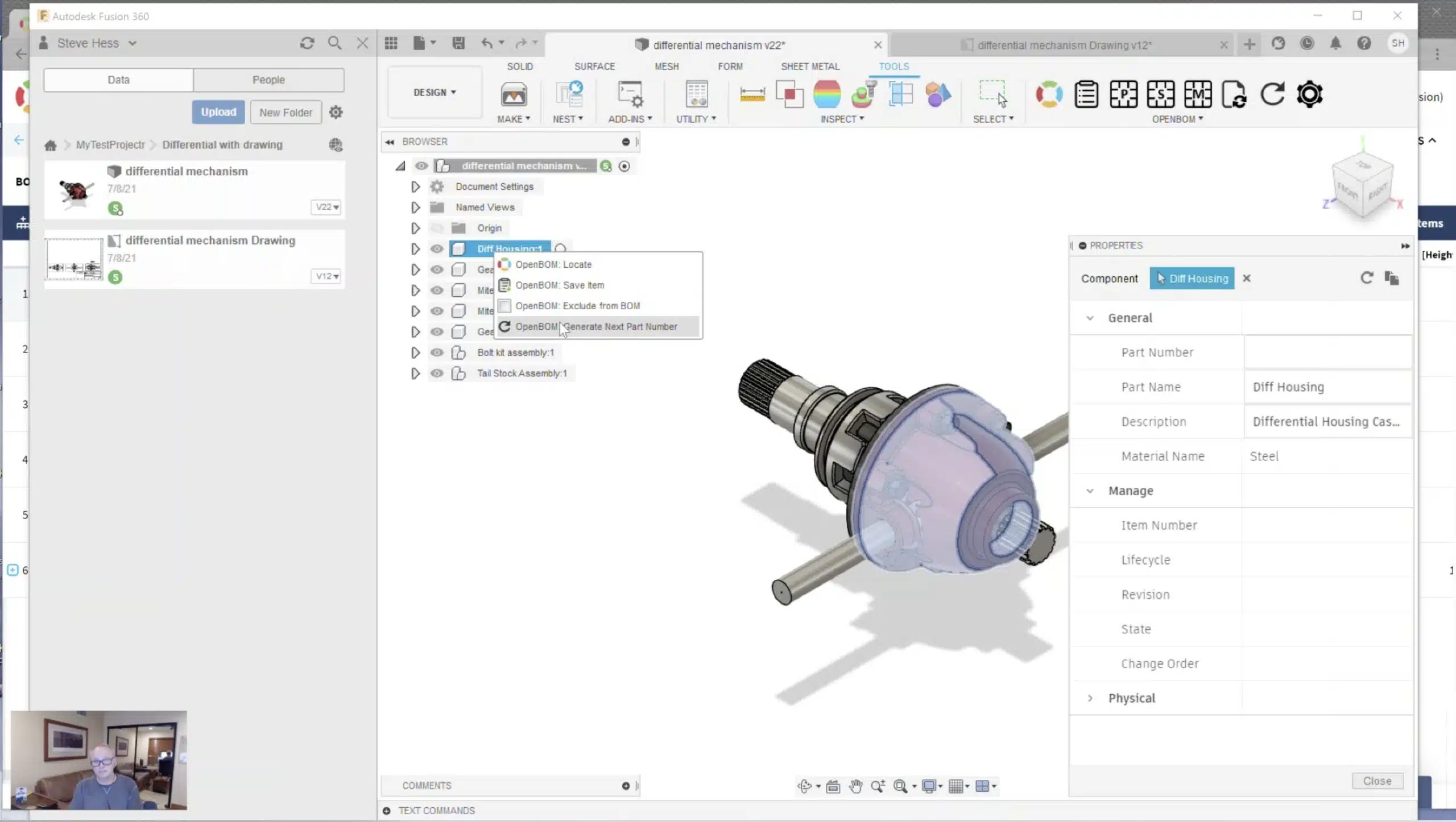1456x822 pixels.
Task: Choose OpenBOM: Save Item
Action: tap(598, 285)
